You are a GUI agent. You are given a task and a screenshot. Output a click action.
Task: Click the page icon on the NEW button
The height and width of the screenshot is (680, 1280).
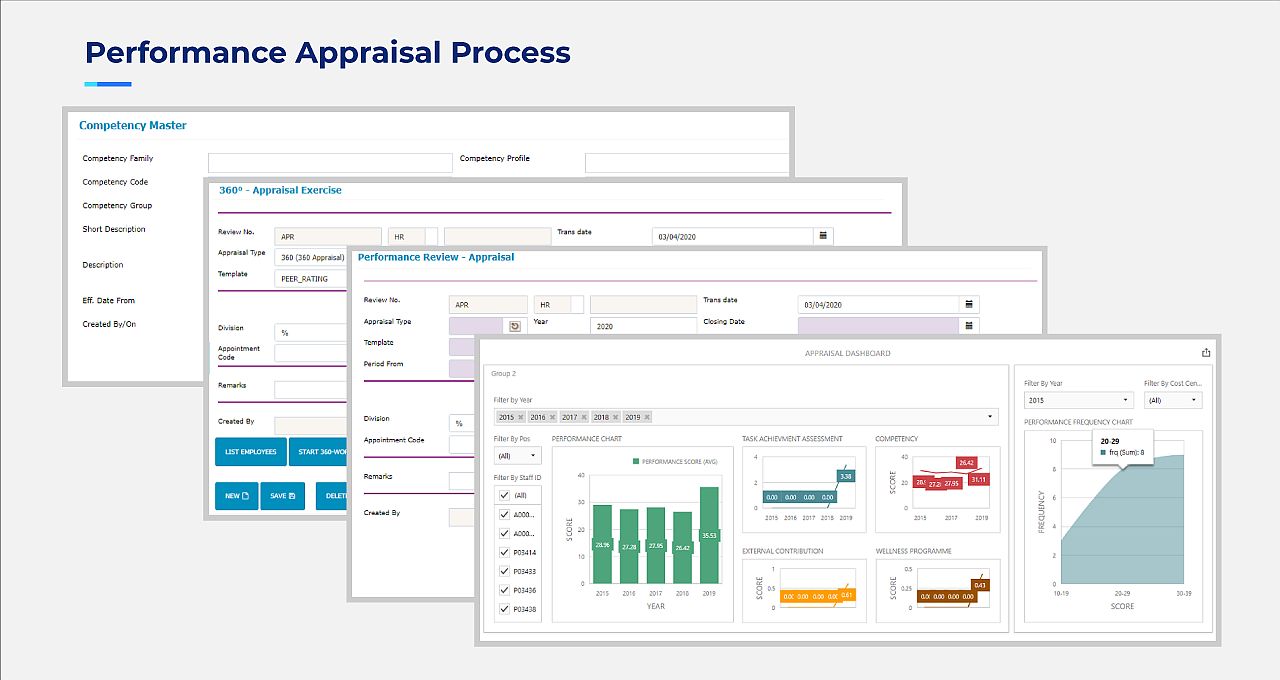click(x=245, y=496)
